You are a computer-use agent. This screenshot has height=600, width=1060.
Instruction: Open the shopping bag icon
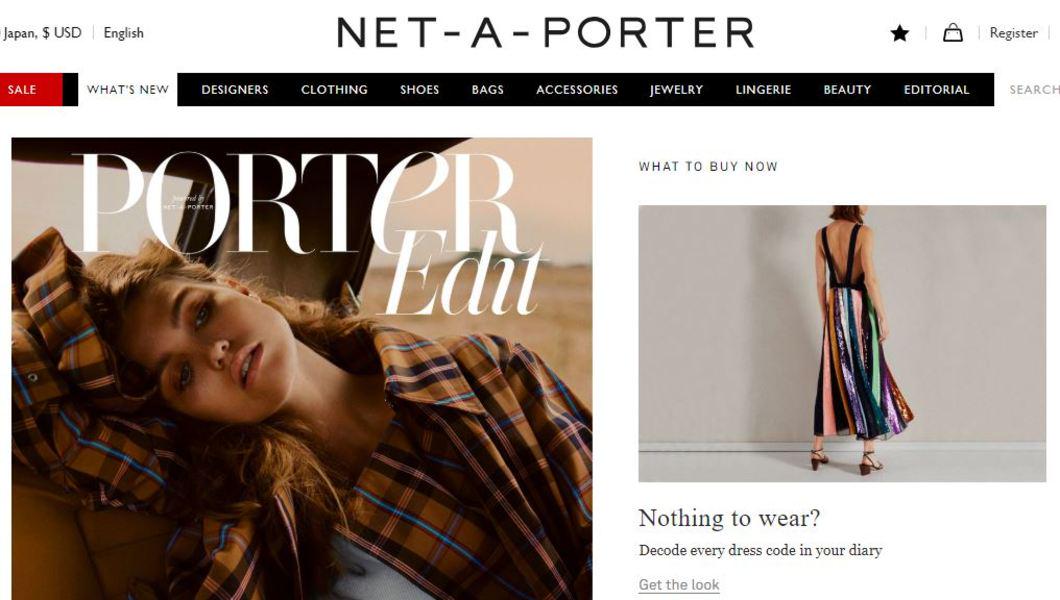[x=953, y=32]
